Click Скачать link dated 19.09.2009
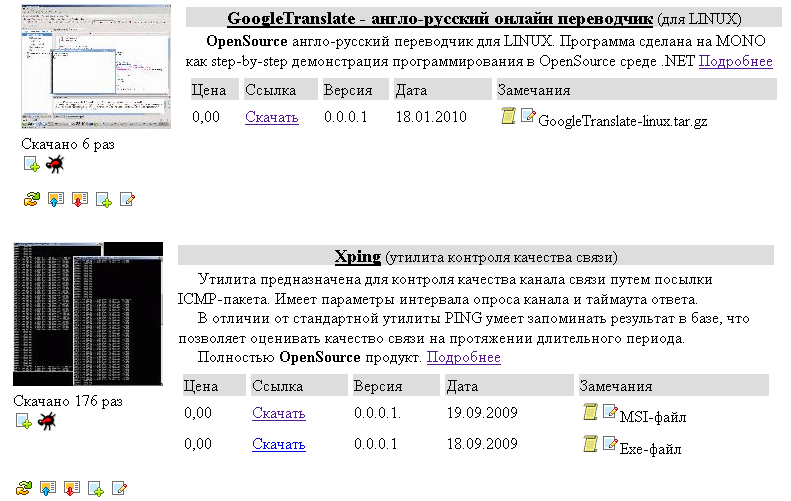Viewport: 791px width, 501px height. click(x=278, y=413)
